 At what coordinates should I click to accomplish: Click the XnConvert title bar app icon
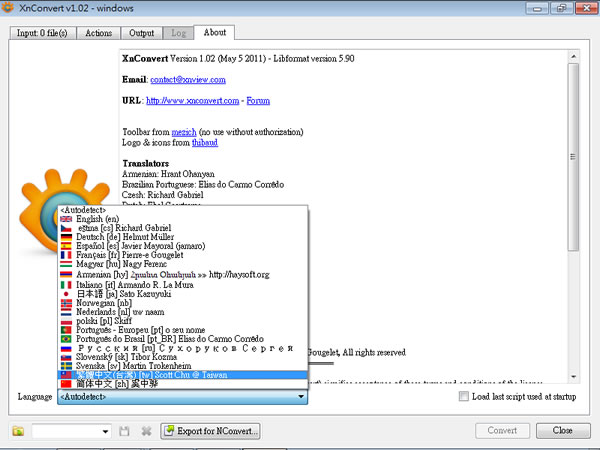[x=7, y=7]
